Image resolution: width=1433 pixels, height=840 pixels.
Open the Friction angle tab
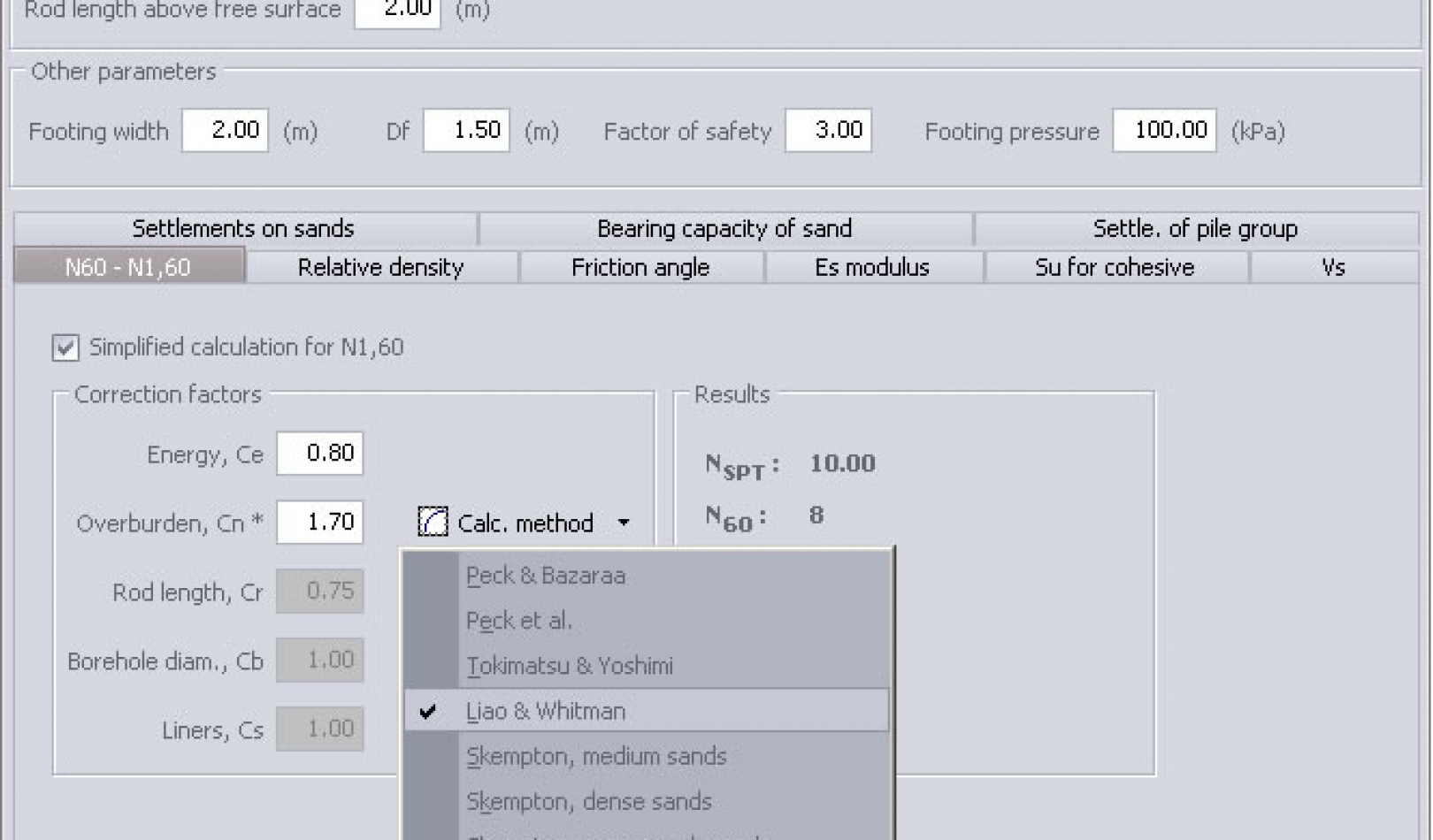point(640,267)
